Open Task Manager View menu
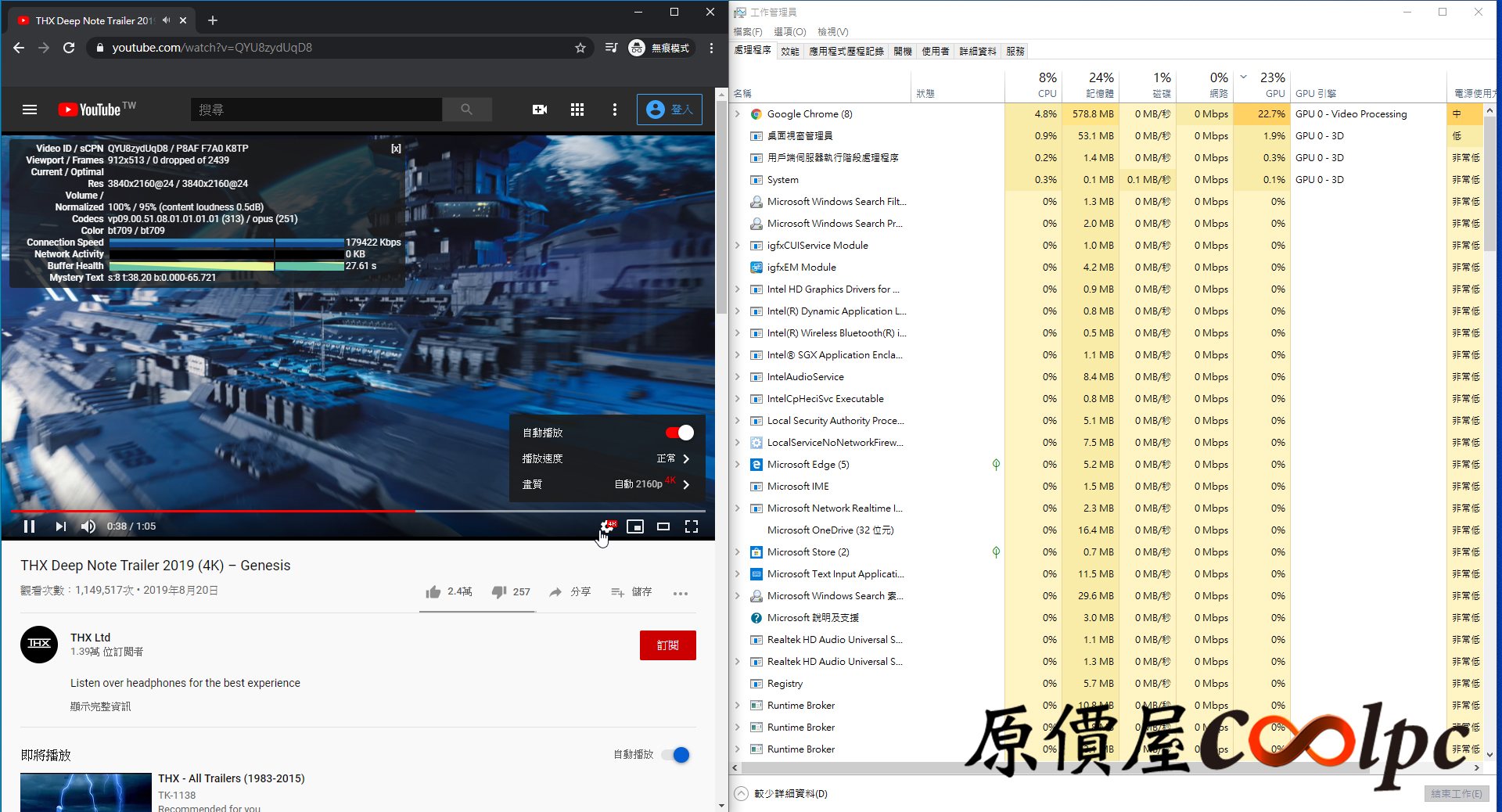Viewport: 1502px width, 812px height. [x=833, y=32]
